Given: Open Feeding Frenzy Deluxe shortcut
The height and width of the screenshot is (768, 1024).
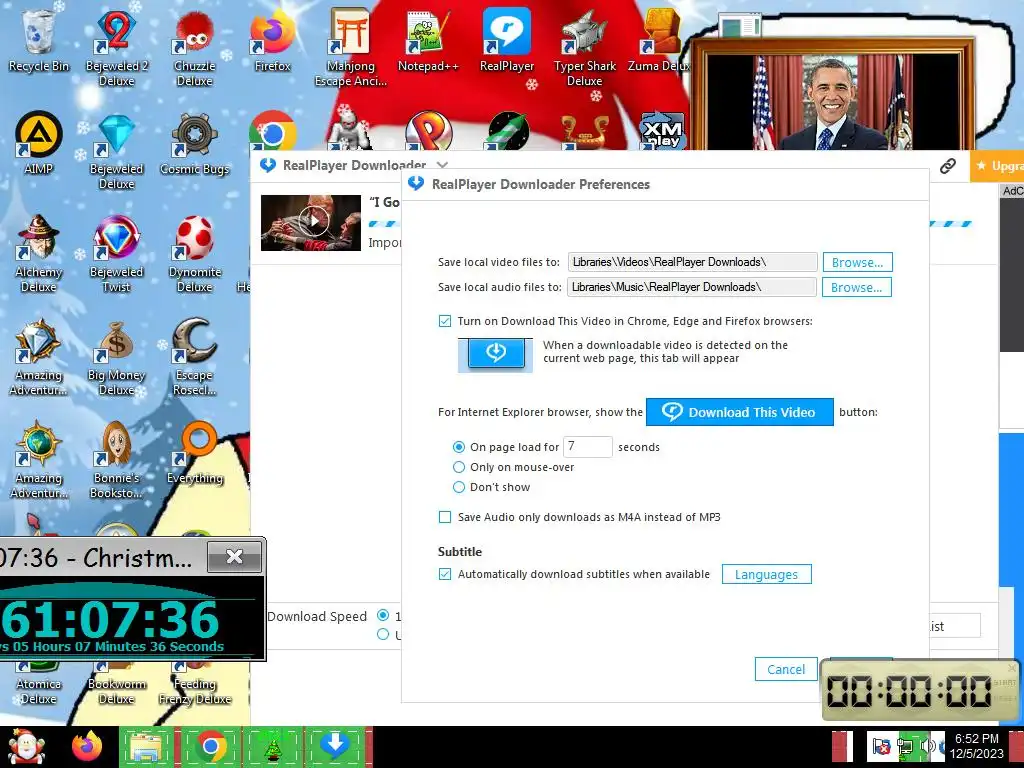Looking at the screenshot, I should coord(195,684).
